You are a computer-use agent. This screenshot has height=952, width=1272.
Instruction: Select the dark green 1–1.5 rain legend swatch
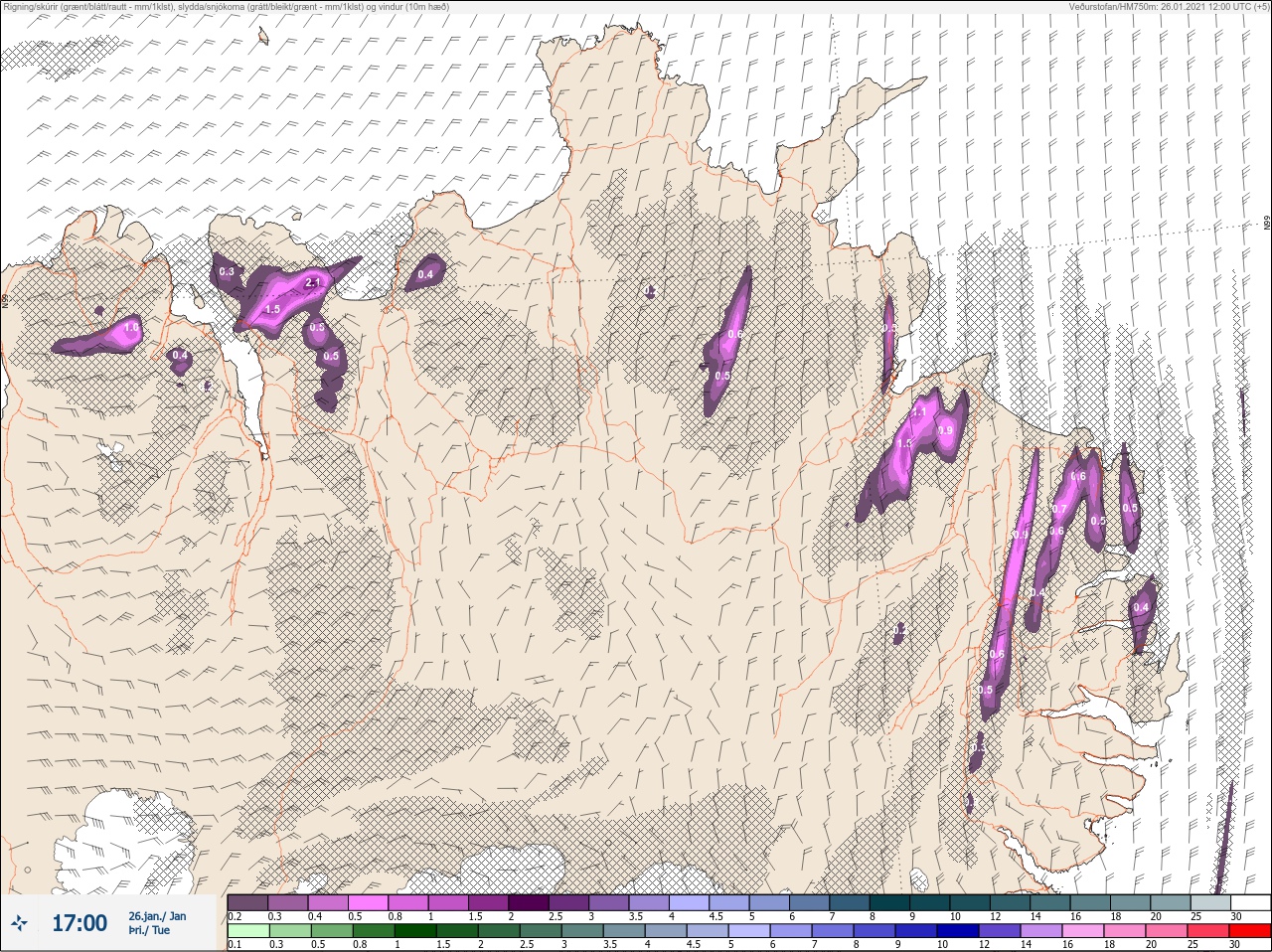(x=414, y=931)
